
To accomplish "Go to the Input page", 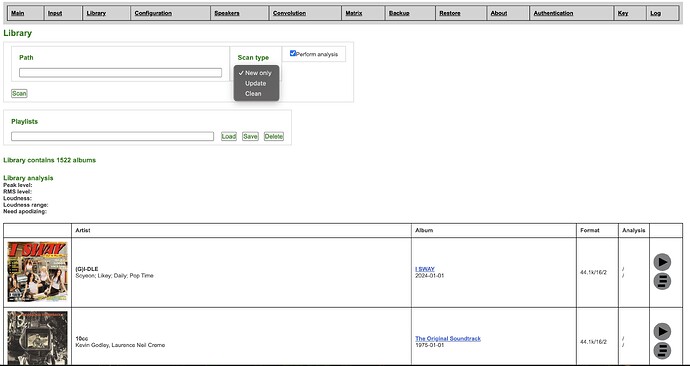I will [x=55, y=13].
